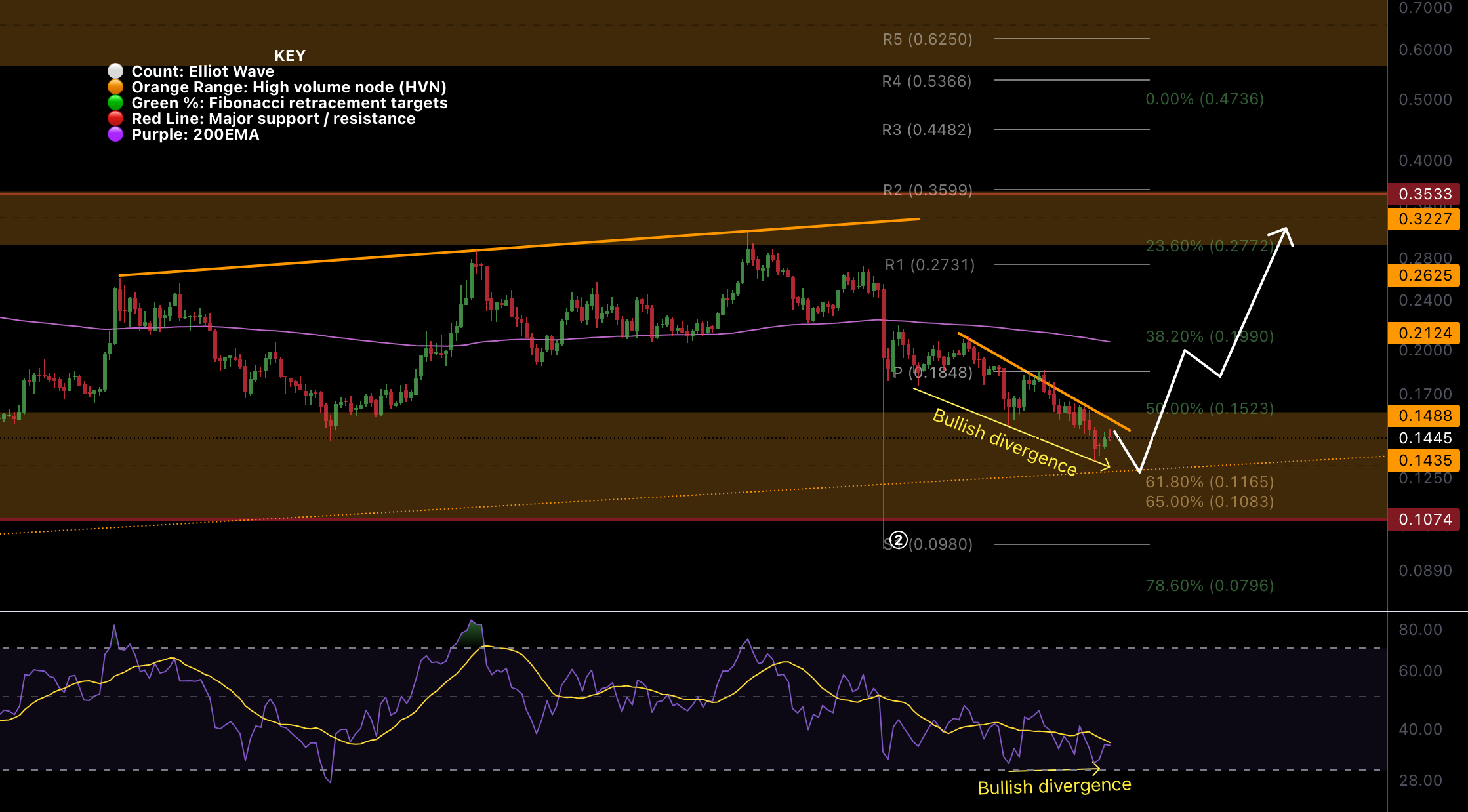Click the R5 (0.6250) pivot label
The height and width of the screenshot is (812, 1468).
click(x=927, y=39)
